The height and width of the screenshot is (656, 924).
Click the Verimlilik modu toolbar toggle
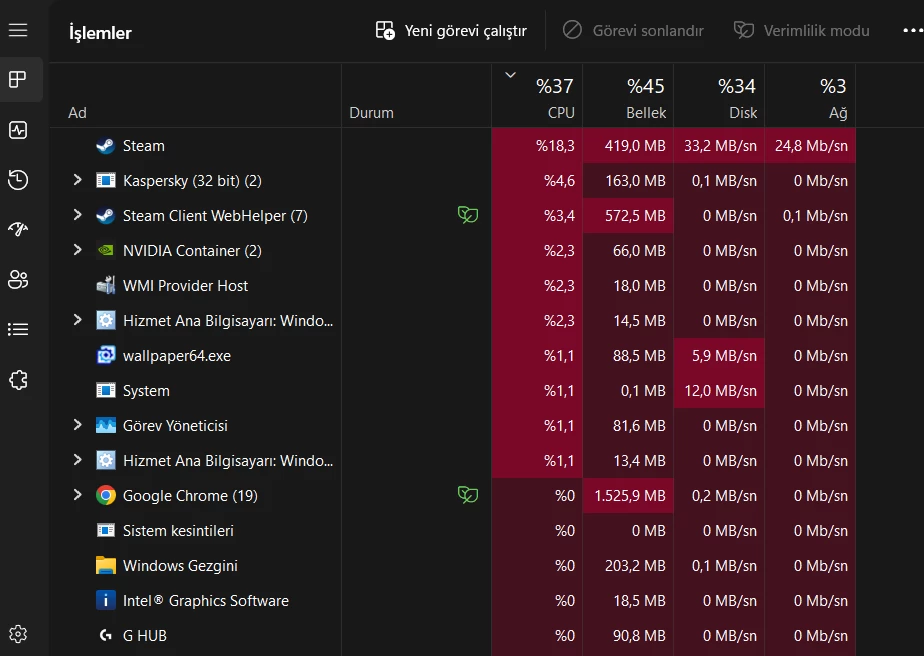(800, 30)
